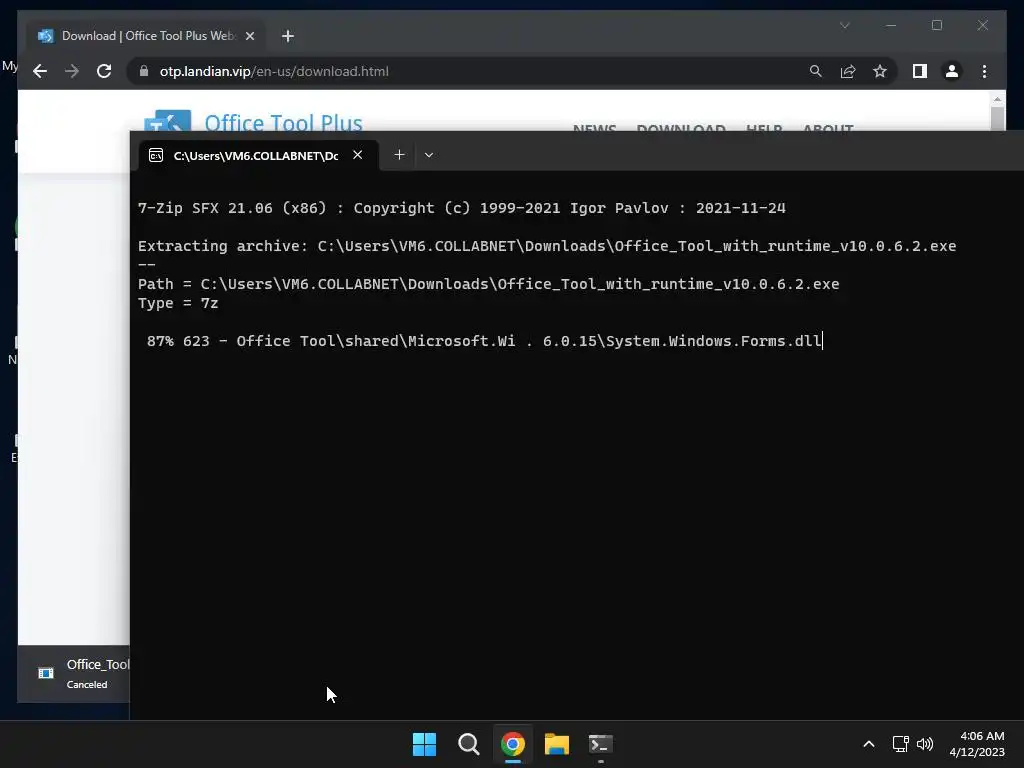Image resolution: width=1024 pixels, height=768 pixels.
Task: Open a new Chrome tab
Action: point(288,36)
